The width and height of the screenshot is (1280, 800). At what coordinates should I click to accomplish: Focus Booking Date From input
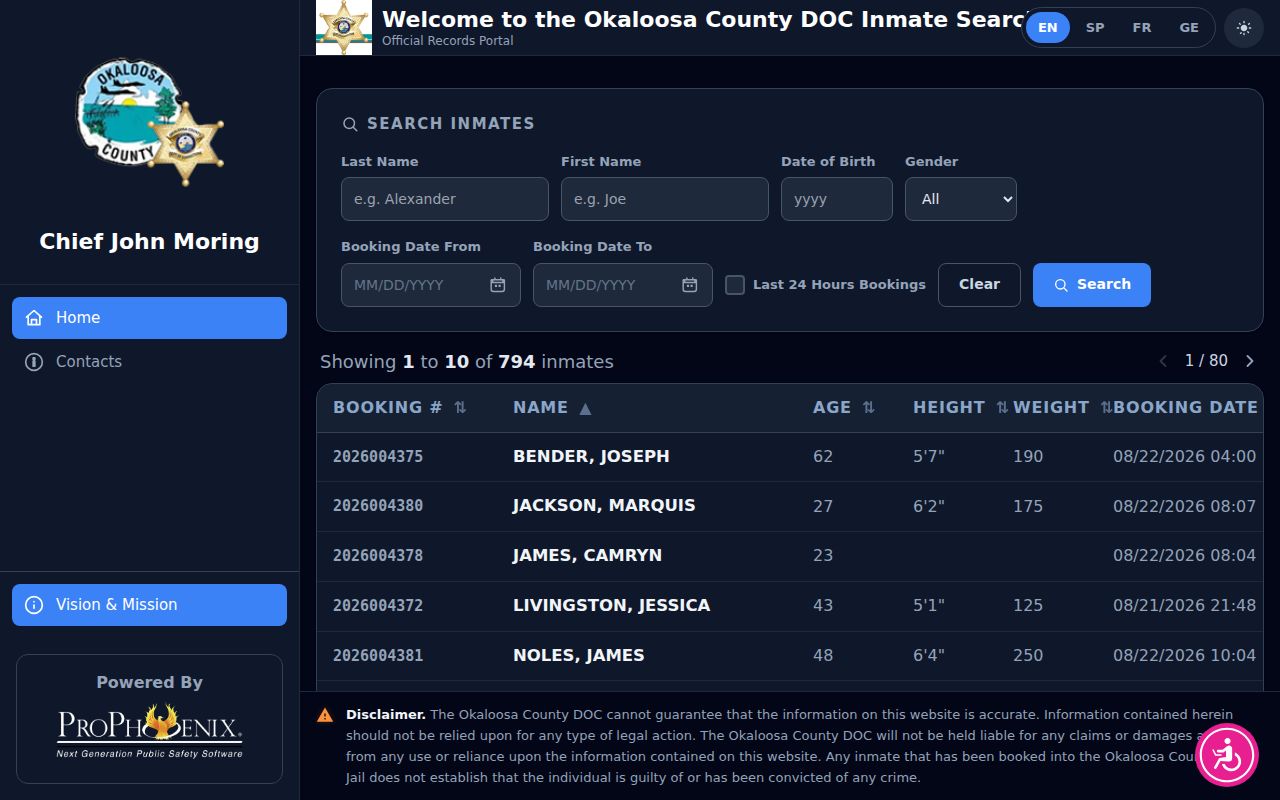click(431, 285)
